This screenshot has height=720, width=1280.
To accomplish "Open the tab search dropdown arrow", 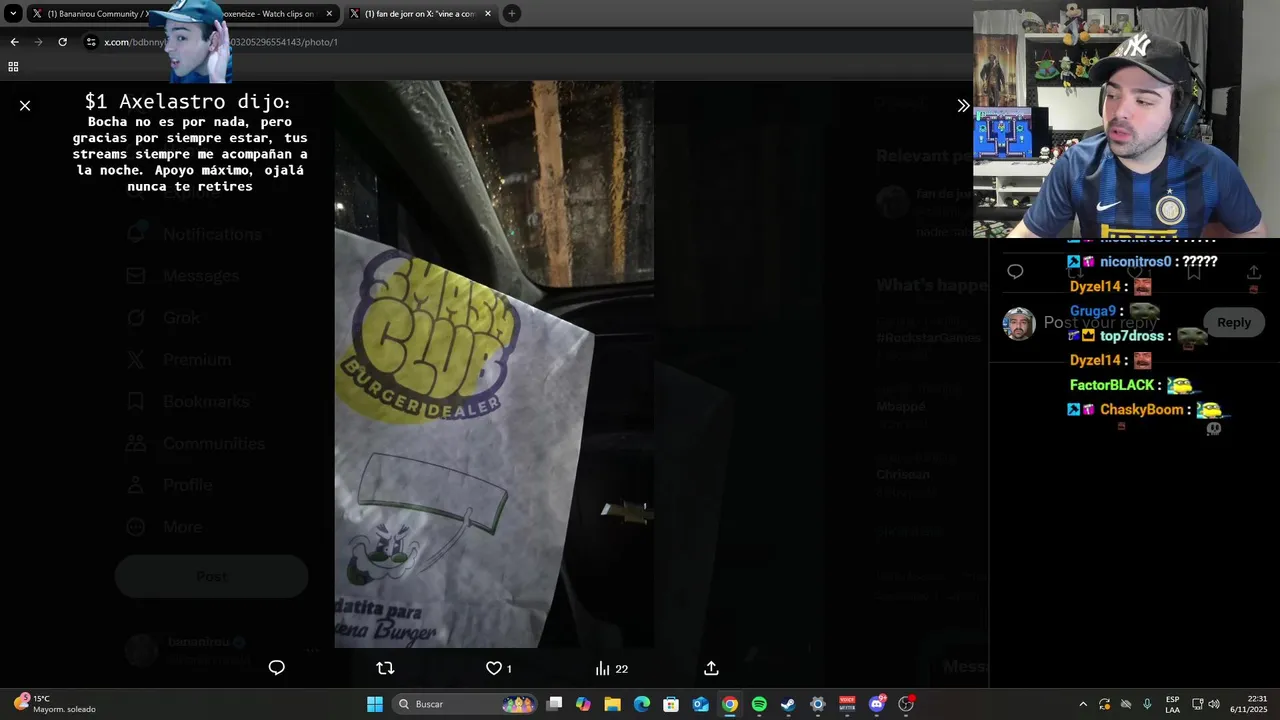I will click(13, 14).
